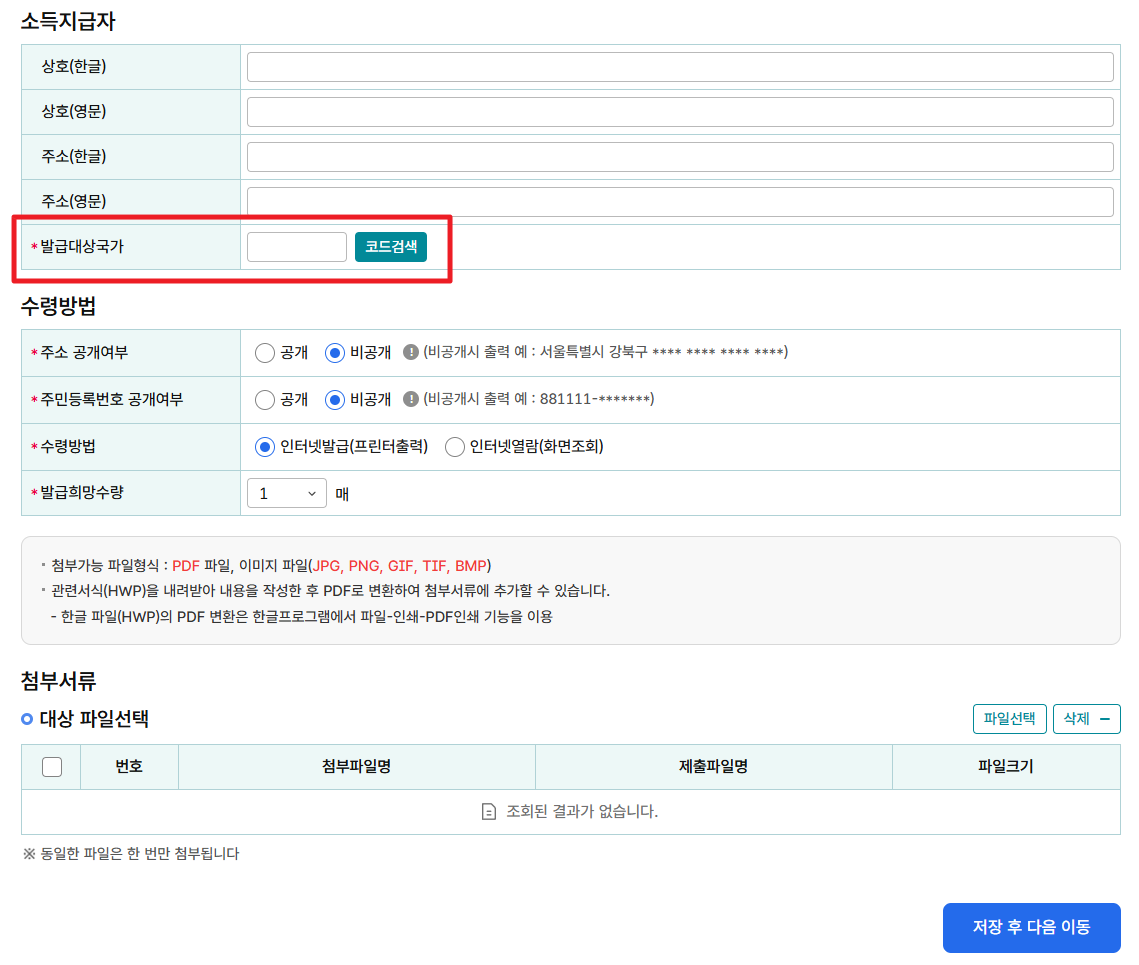
Task: Click the 상호(영문) input field
Action: click(x=680, y=111)
